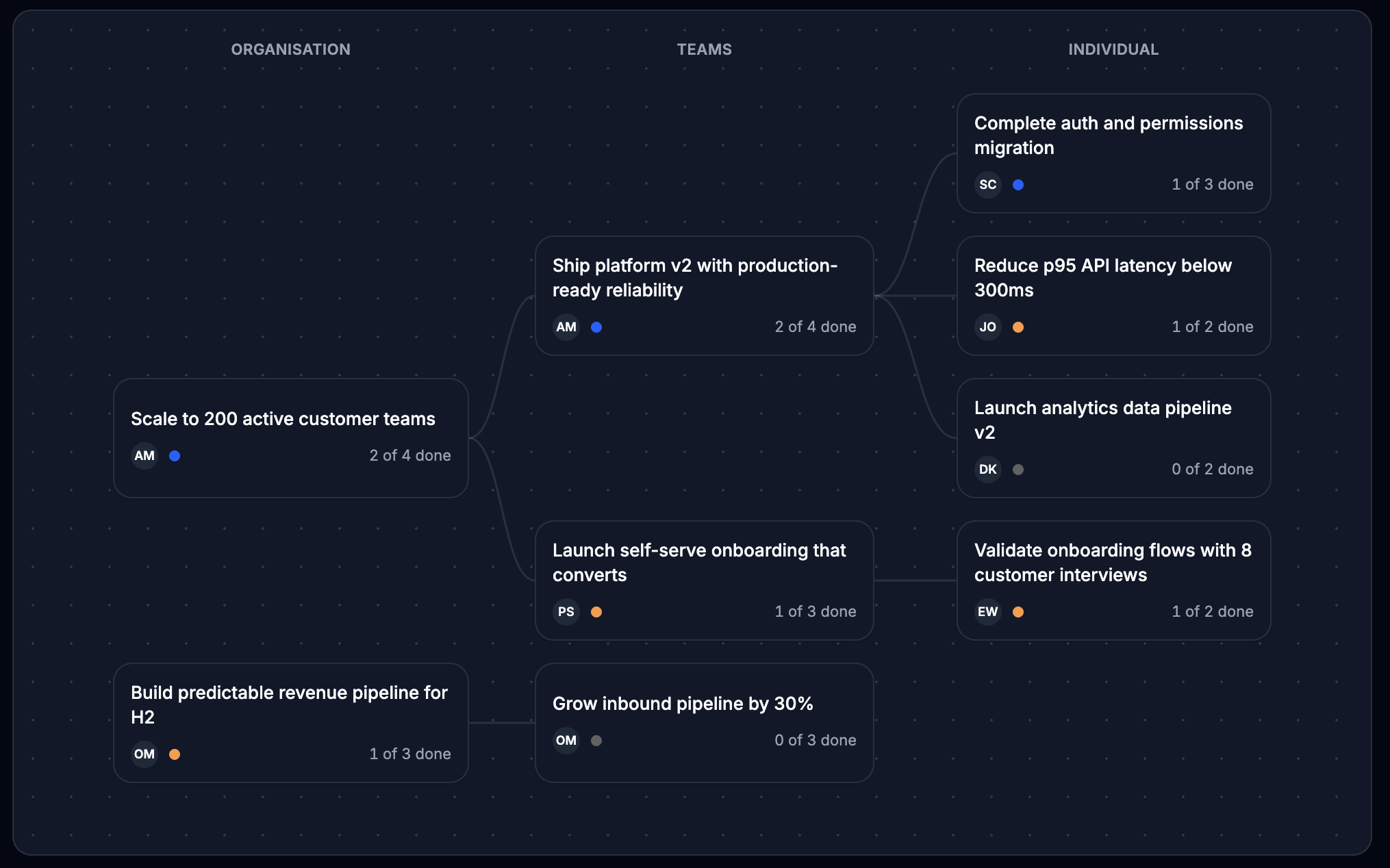Click blue status dot on Ship platform v2 card

596,327
